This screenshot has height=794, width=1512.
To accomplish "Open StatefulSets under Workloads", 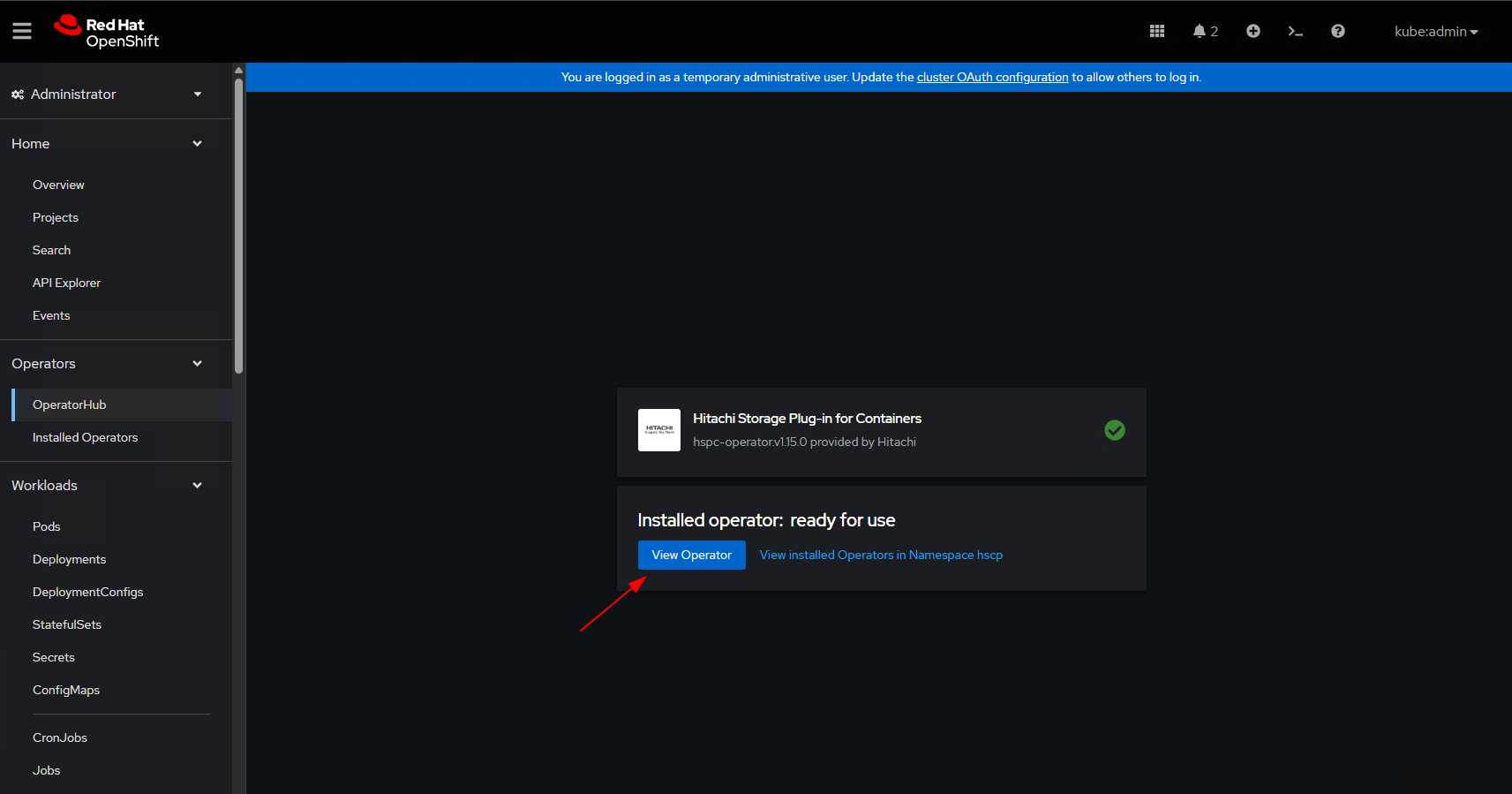I will [x=67, y=624].
